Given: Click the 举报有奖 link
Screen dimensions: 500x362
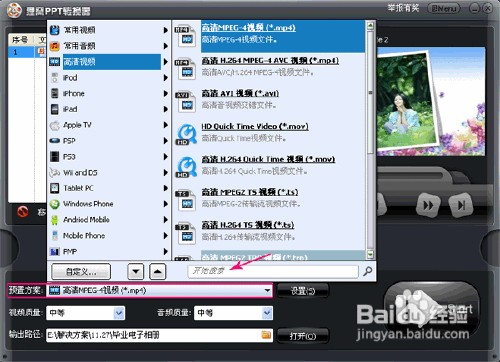Looking at the screenshot, I should point(403,8).
